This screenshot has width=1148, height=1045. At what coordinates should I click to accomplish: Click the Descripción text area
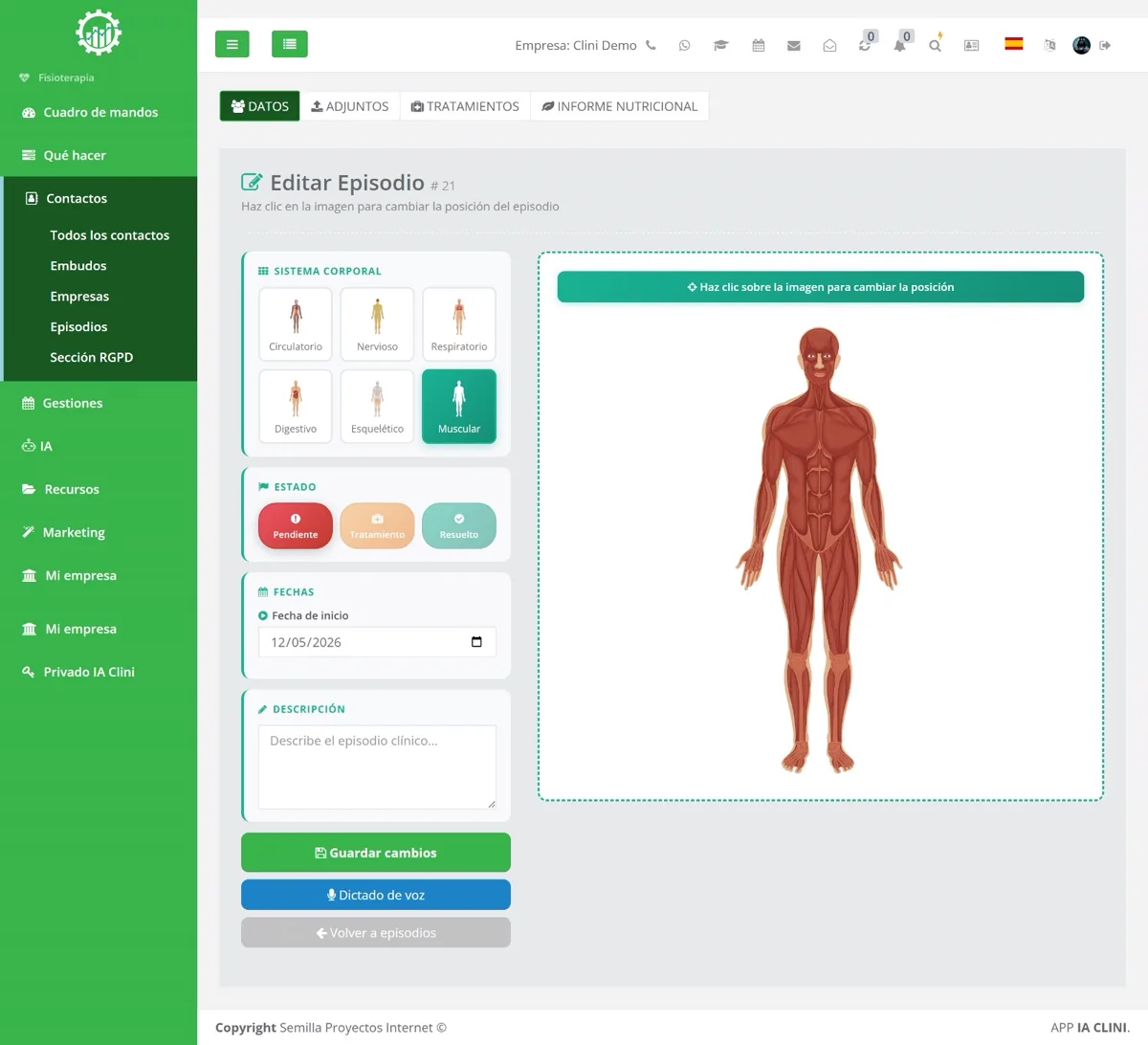[377, 767]
